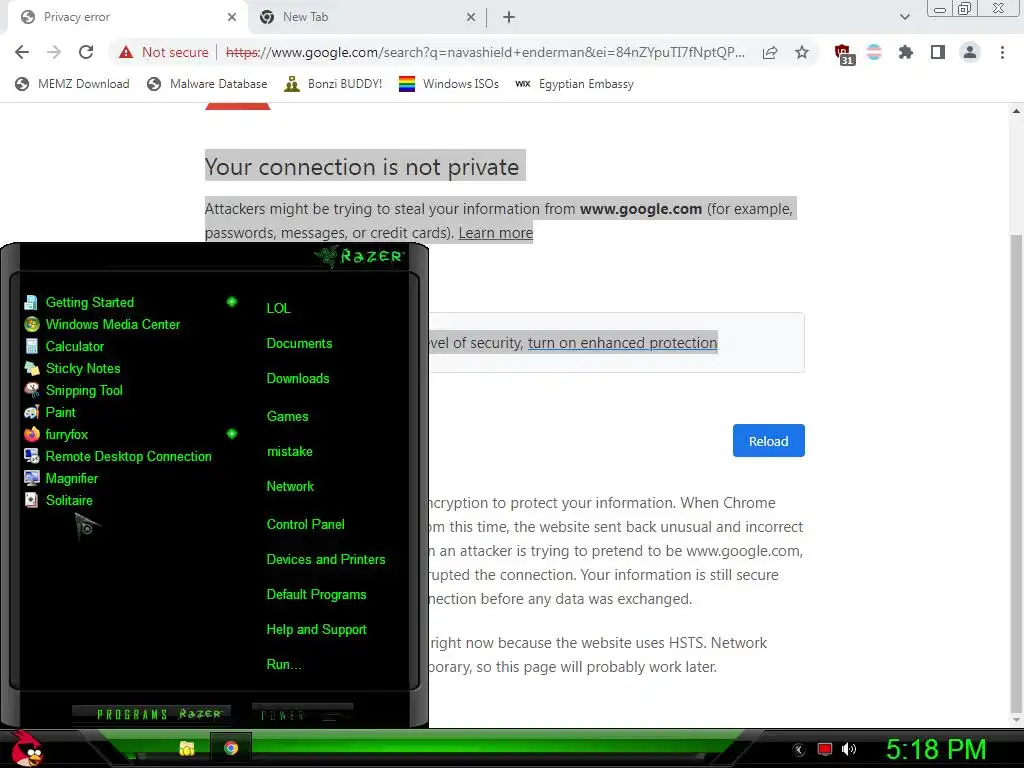The image size is (1024, 768).
Task: Open Sticky Notes
Action: 72,368
